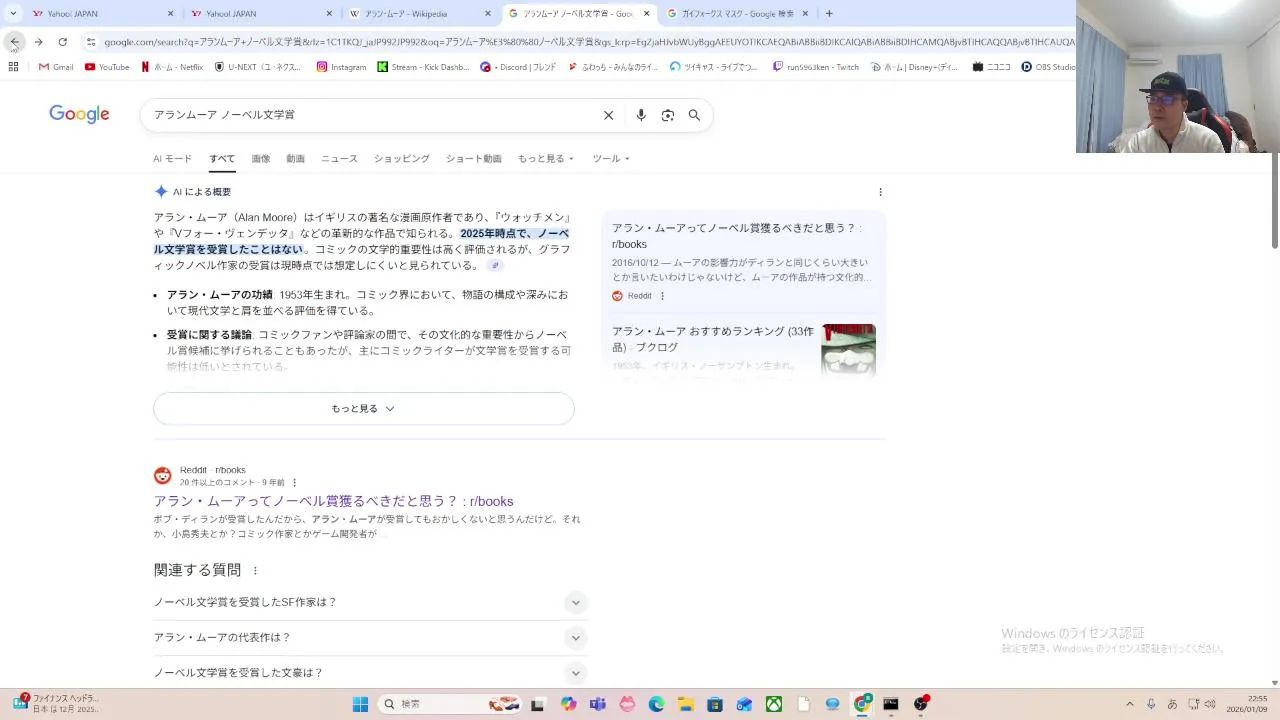Click the taskbar 検索 box

tap(450, 704)
